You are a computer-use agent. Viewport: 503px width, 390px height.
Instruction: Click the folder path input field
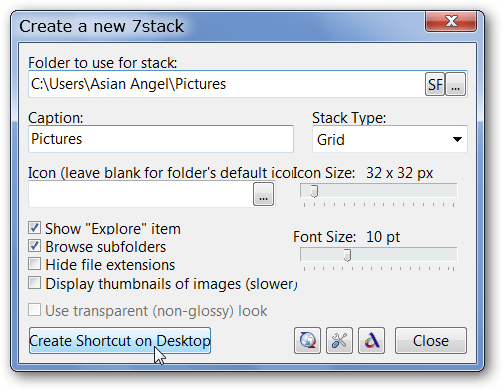(x=227, y=84)
